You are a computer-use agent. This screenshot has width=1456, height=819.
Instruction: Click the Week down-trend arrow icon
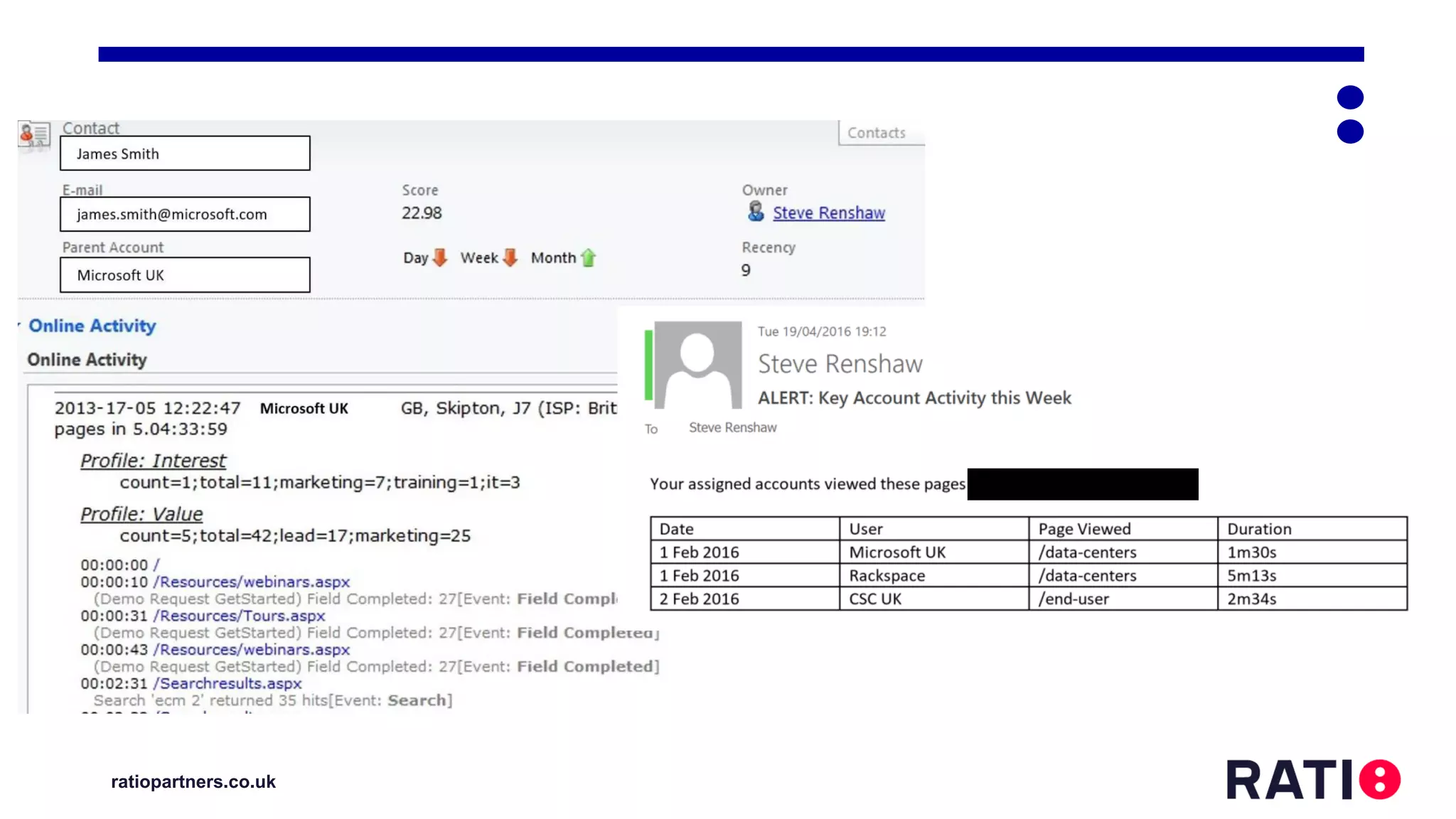tap(510, 257)
